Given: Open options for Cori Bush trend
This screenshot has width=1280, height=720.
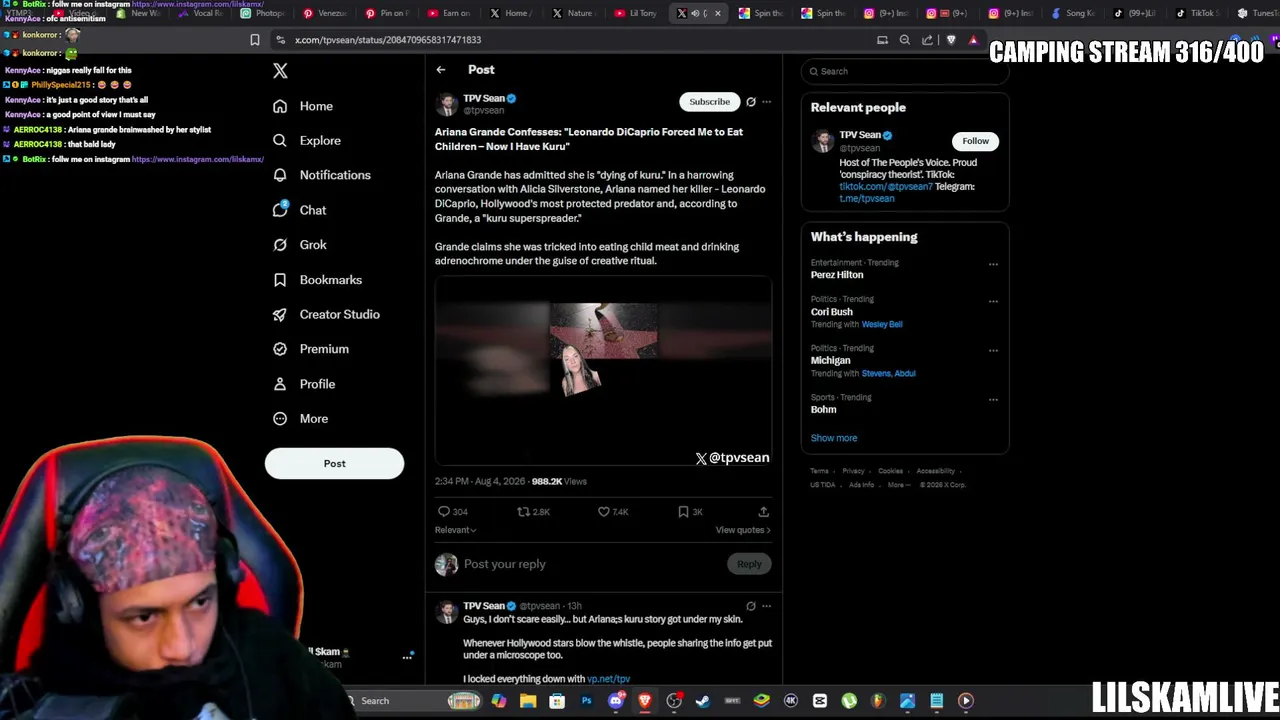Looking at the screenshot, I should [x=993, y=301].
